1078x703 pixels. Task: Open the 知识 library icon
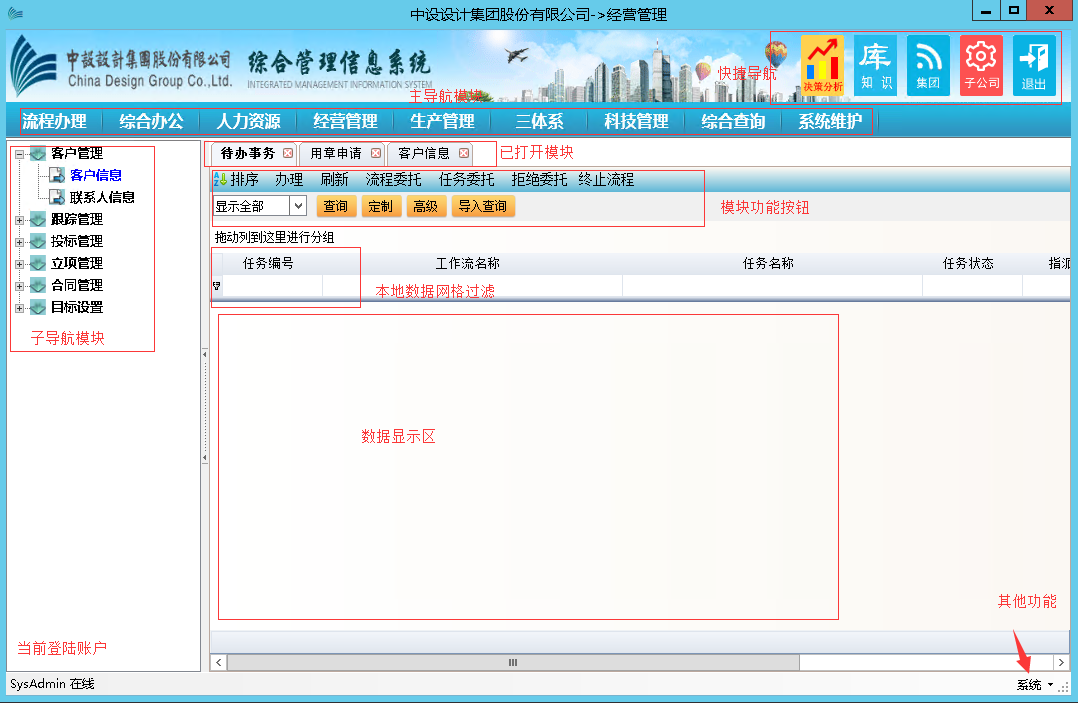point(876,66)
